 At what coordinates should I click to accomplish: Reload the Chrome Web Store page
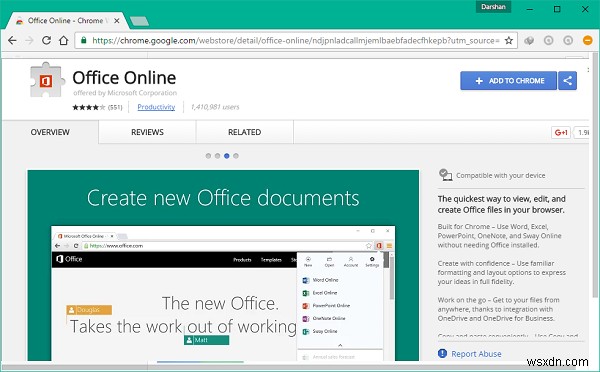[46, 40]
